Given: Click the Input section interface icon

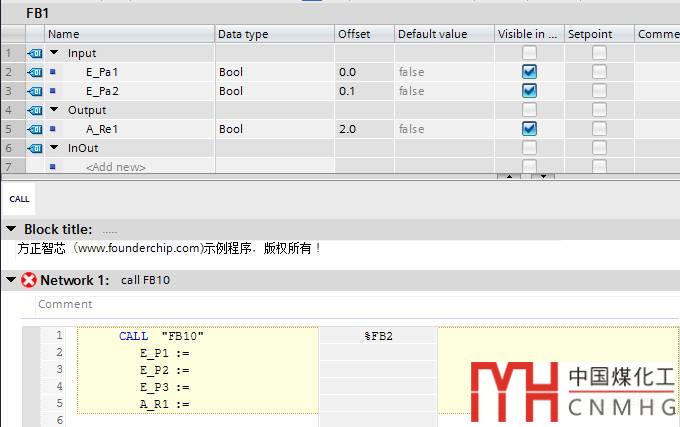Looking at the screenshot, I should point(34,53).
